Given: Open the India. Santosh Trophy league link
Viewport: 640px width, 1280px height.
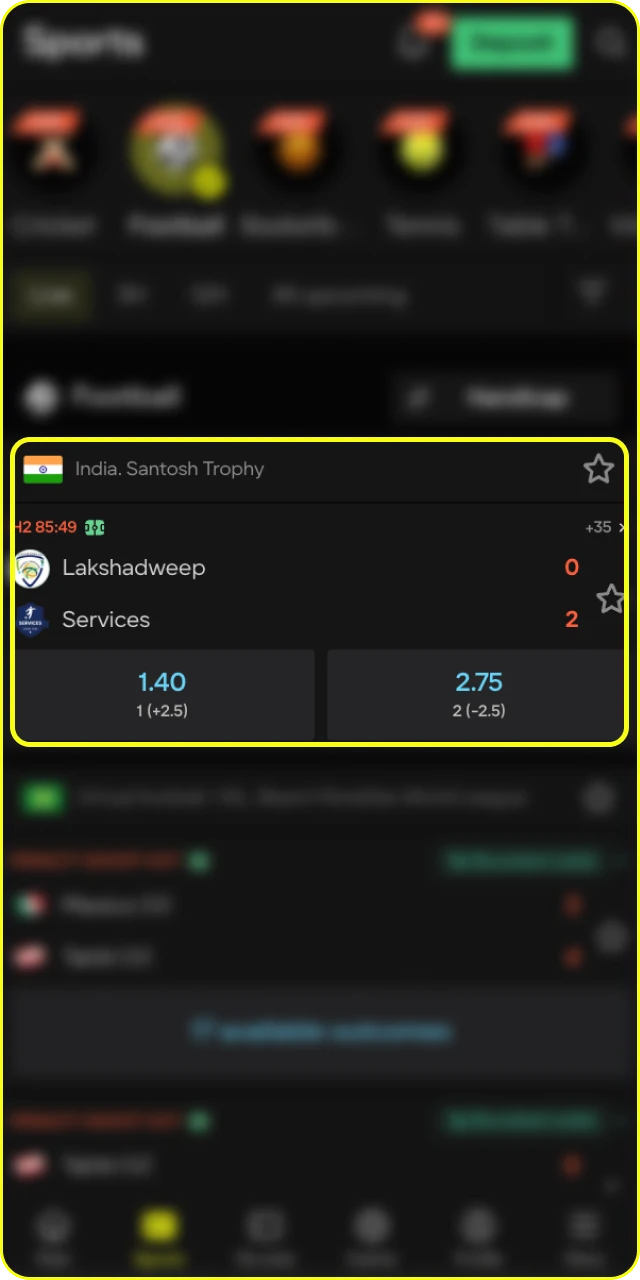Looking at the screenshot, I should pyautogui.click(x=170, y=469).
